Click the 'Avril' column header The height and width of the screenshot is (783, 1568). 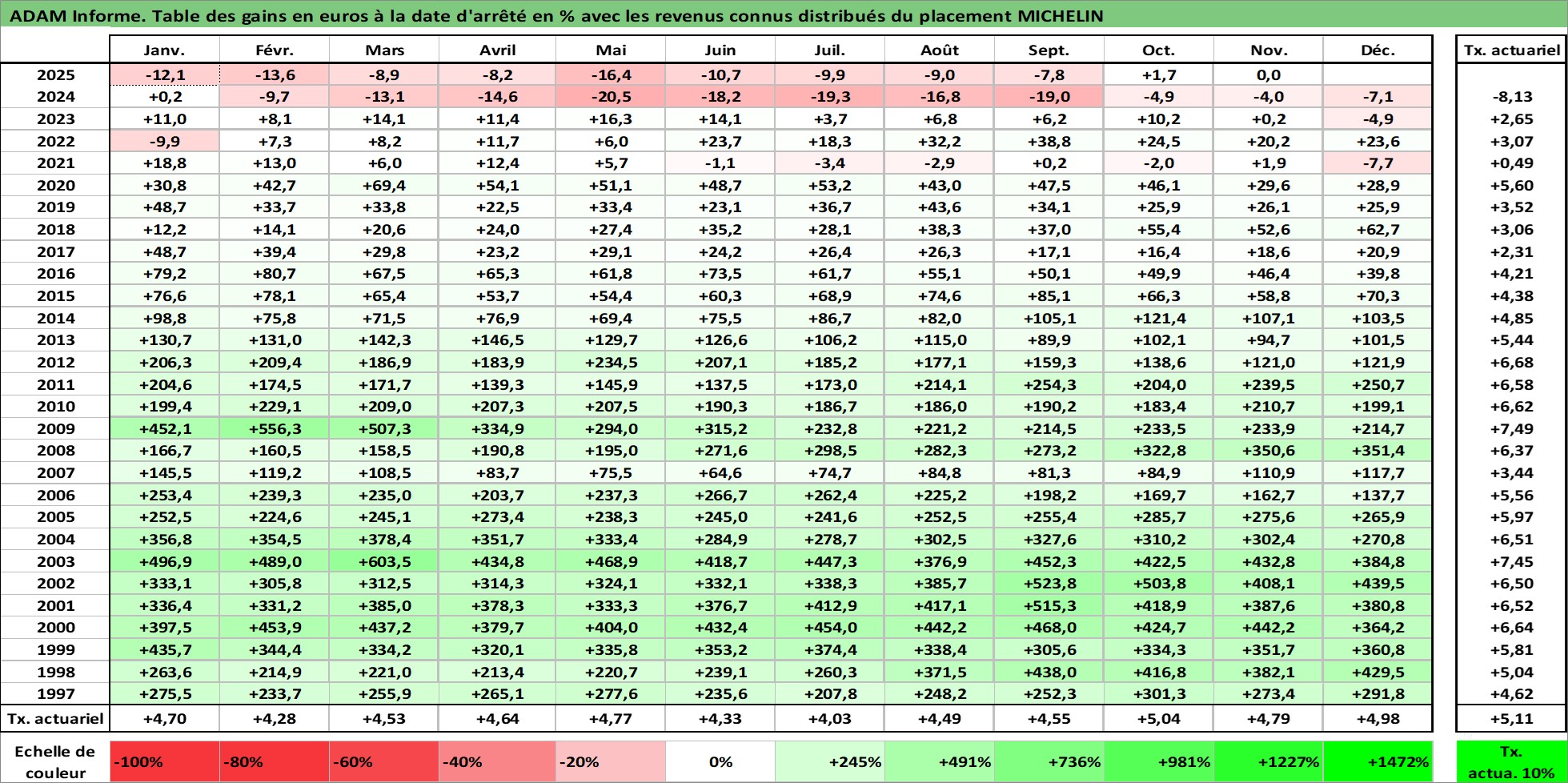tap(497, 50)
